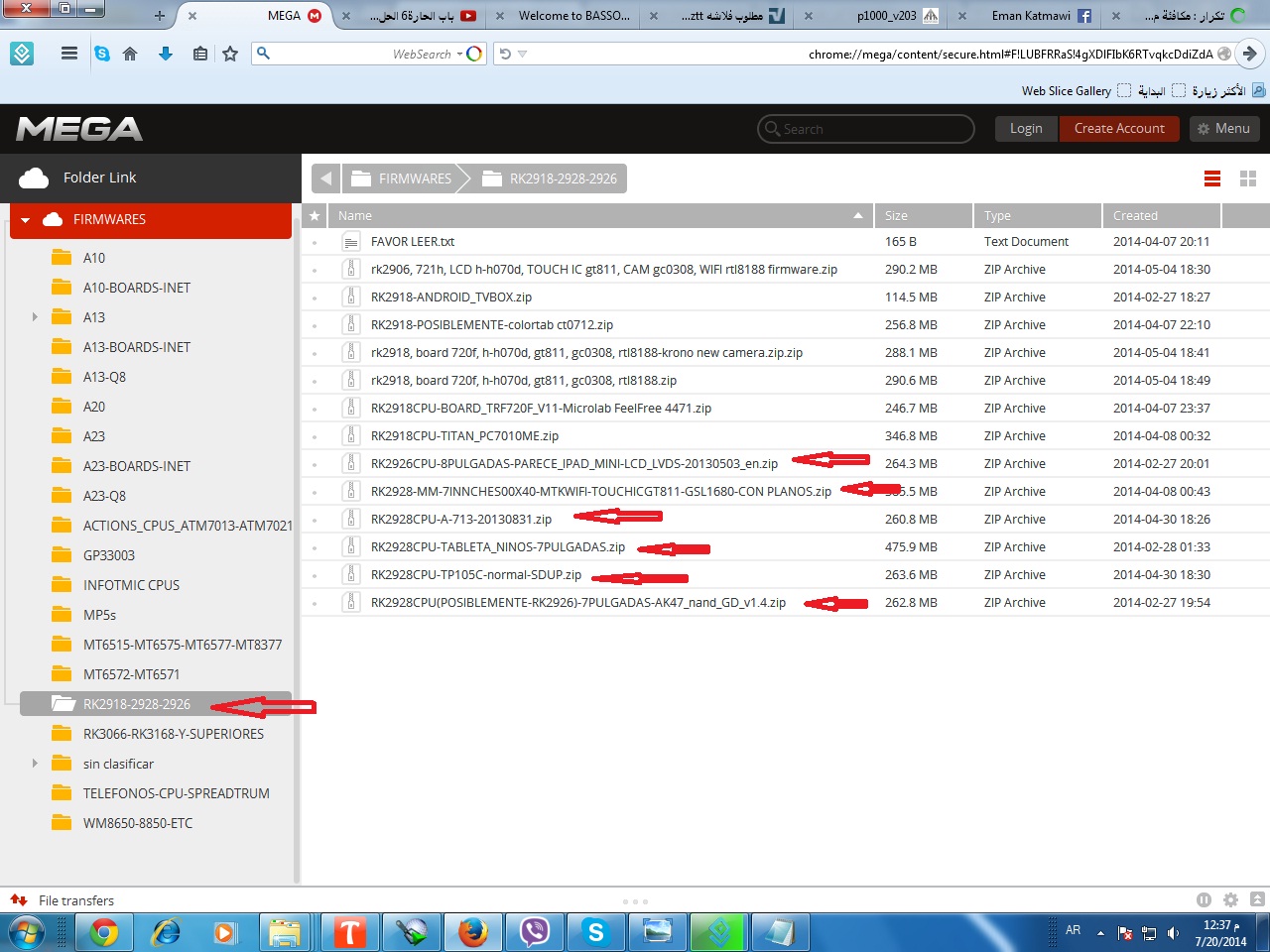Pause all file transfers
This screenshot has width=1270, height=952.
1204,900
